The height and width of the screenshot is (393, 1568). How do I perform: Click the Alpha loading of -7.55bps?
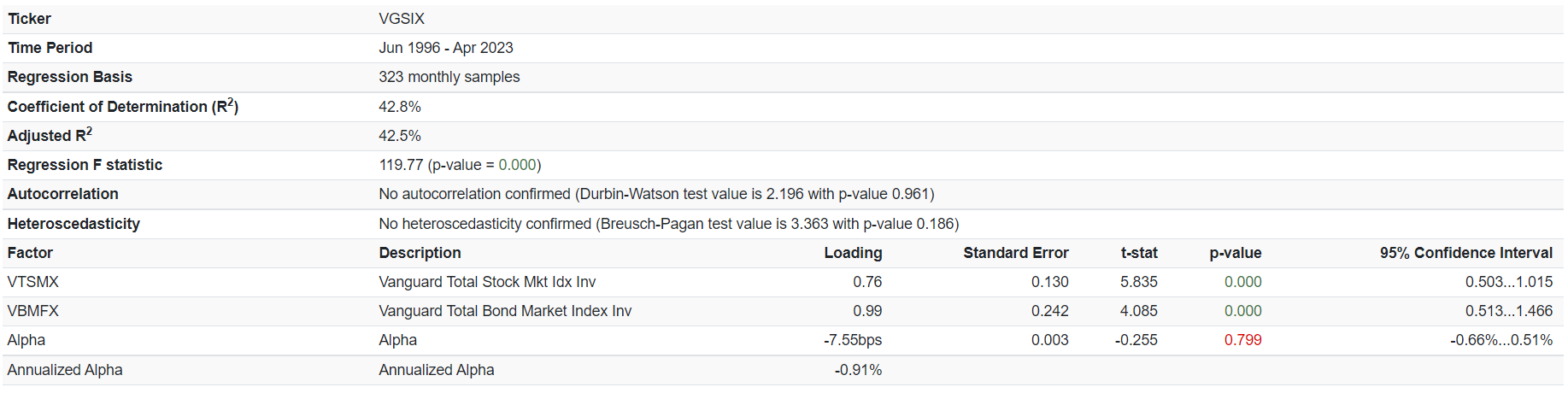(x=852, y=340)
